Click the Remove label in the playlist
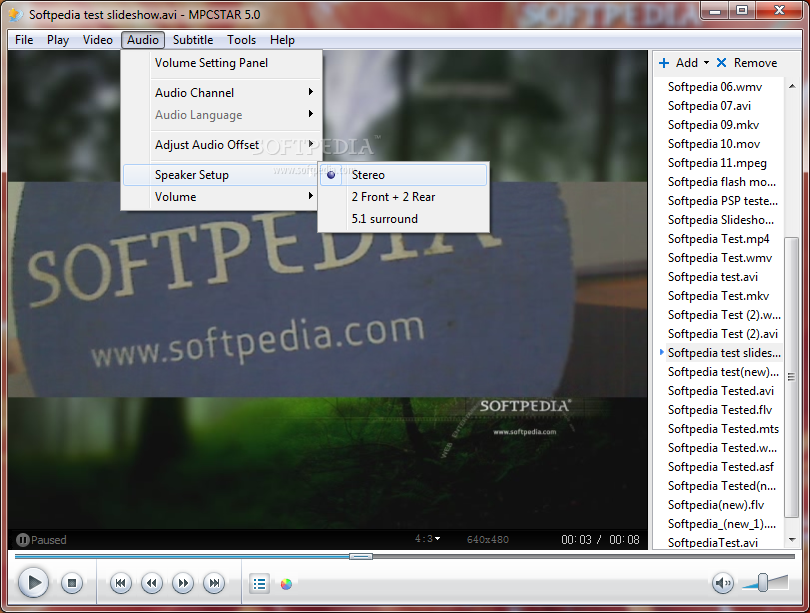The height and width of the screenshot is (613, 810). click(755, 63)
